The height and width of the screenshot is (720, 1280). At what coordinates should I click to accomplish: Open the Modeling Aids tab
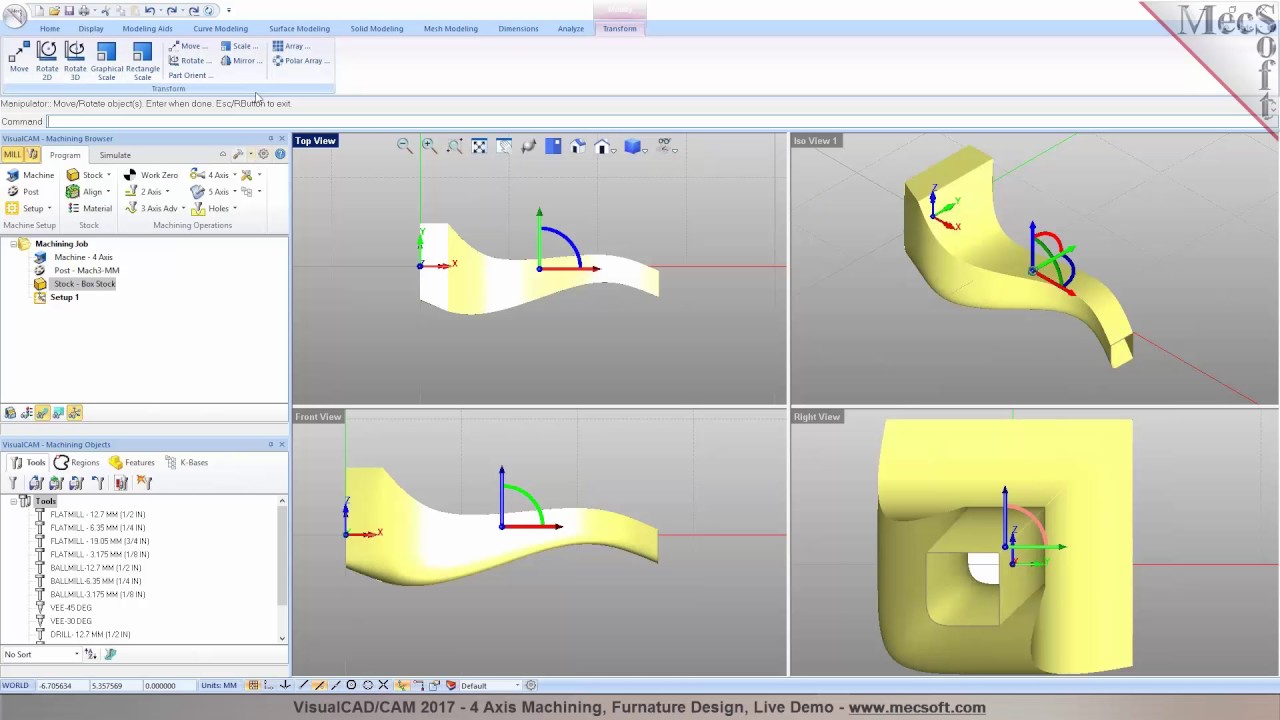(x=147, y=29)
